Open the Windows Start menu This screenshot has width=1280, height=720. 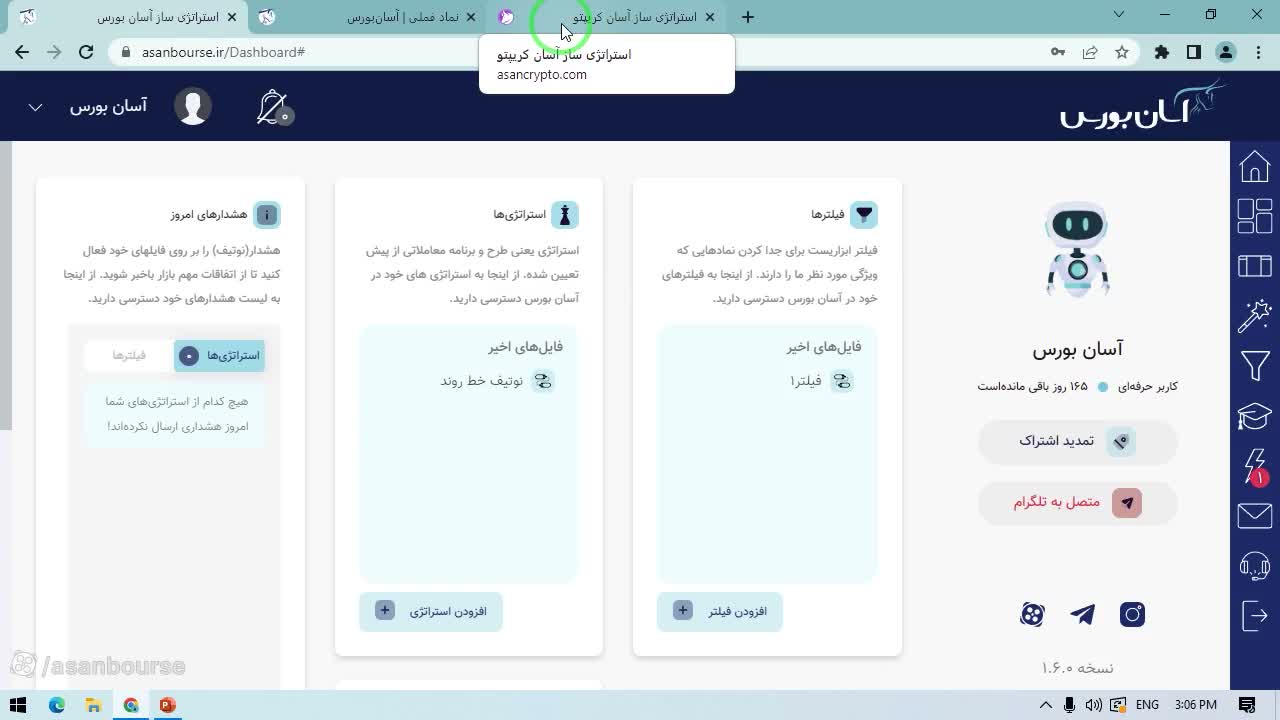[18, 705]
